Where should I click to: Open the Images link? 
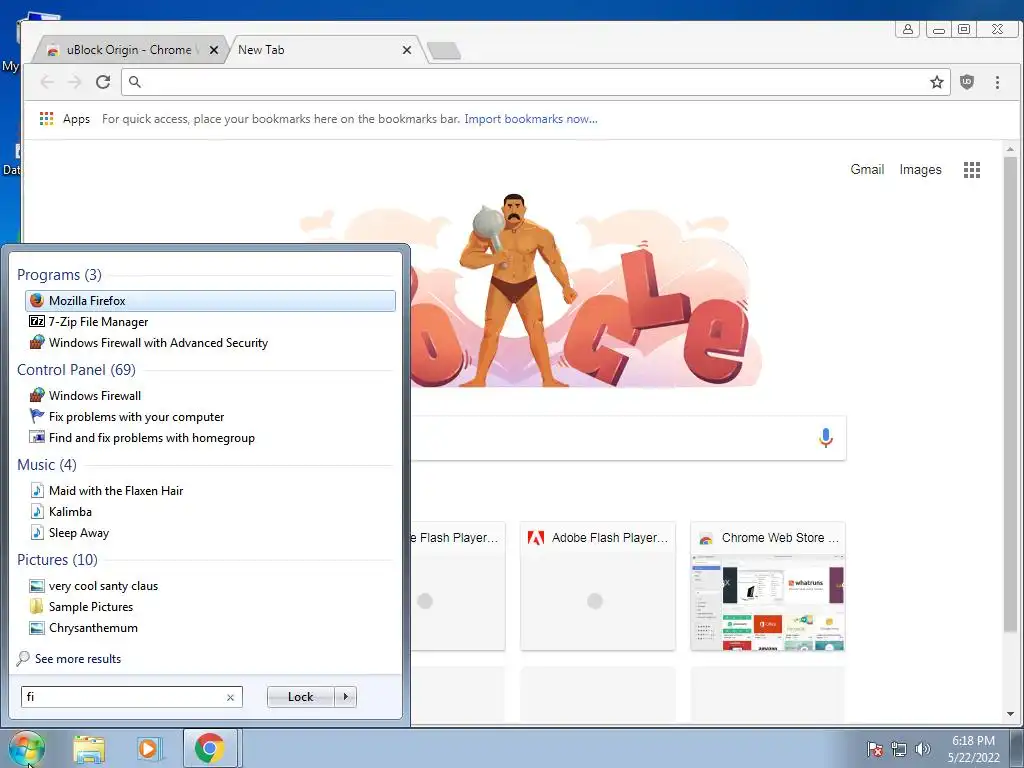920,170
